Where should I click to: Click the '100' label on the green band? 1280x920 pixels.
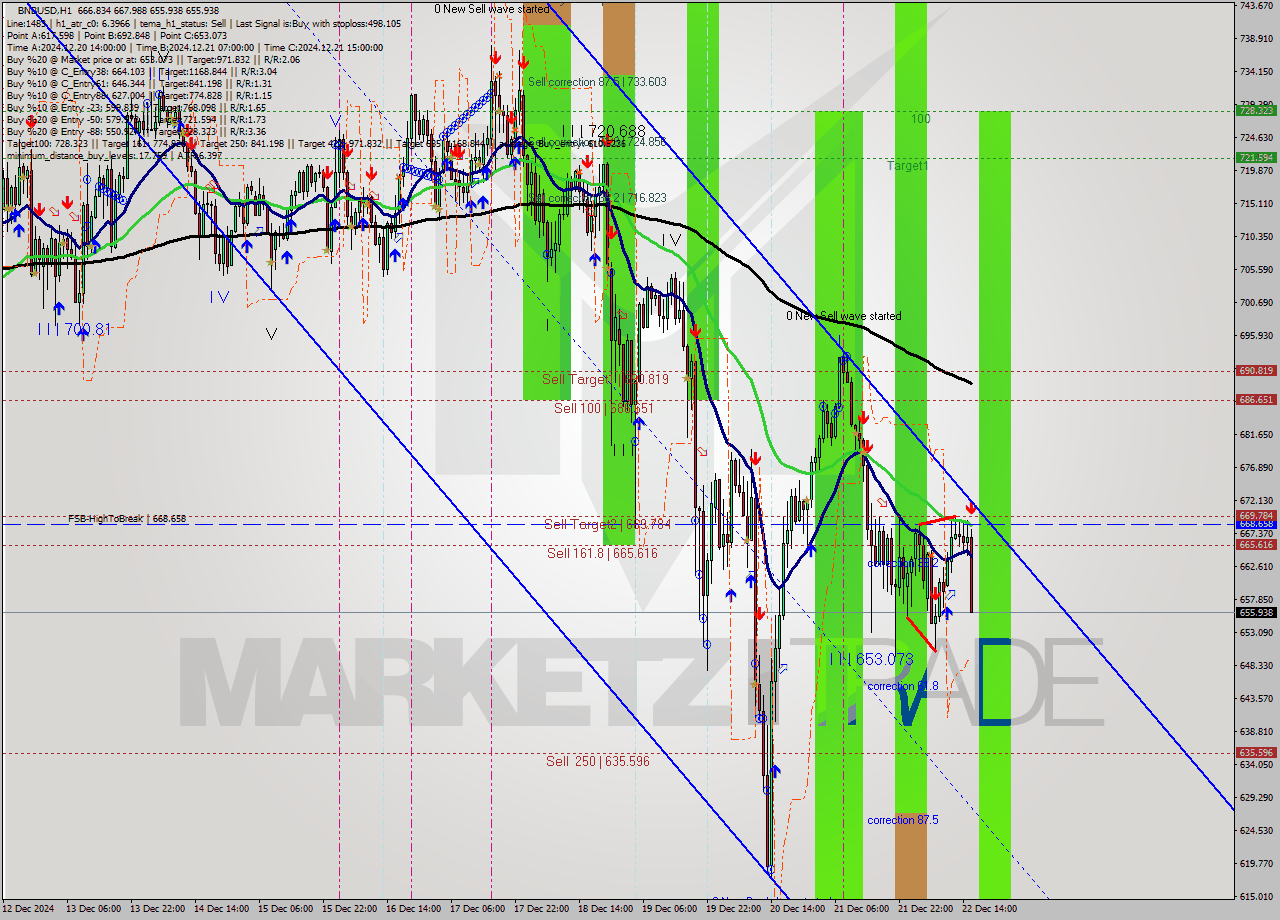920,119
